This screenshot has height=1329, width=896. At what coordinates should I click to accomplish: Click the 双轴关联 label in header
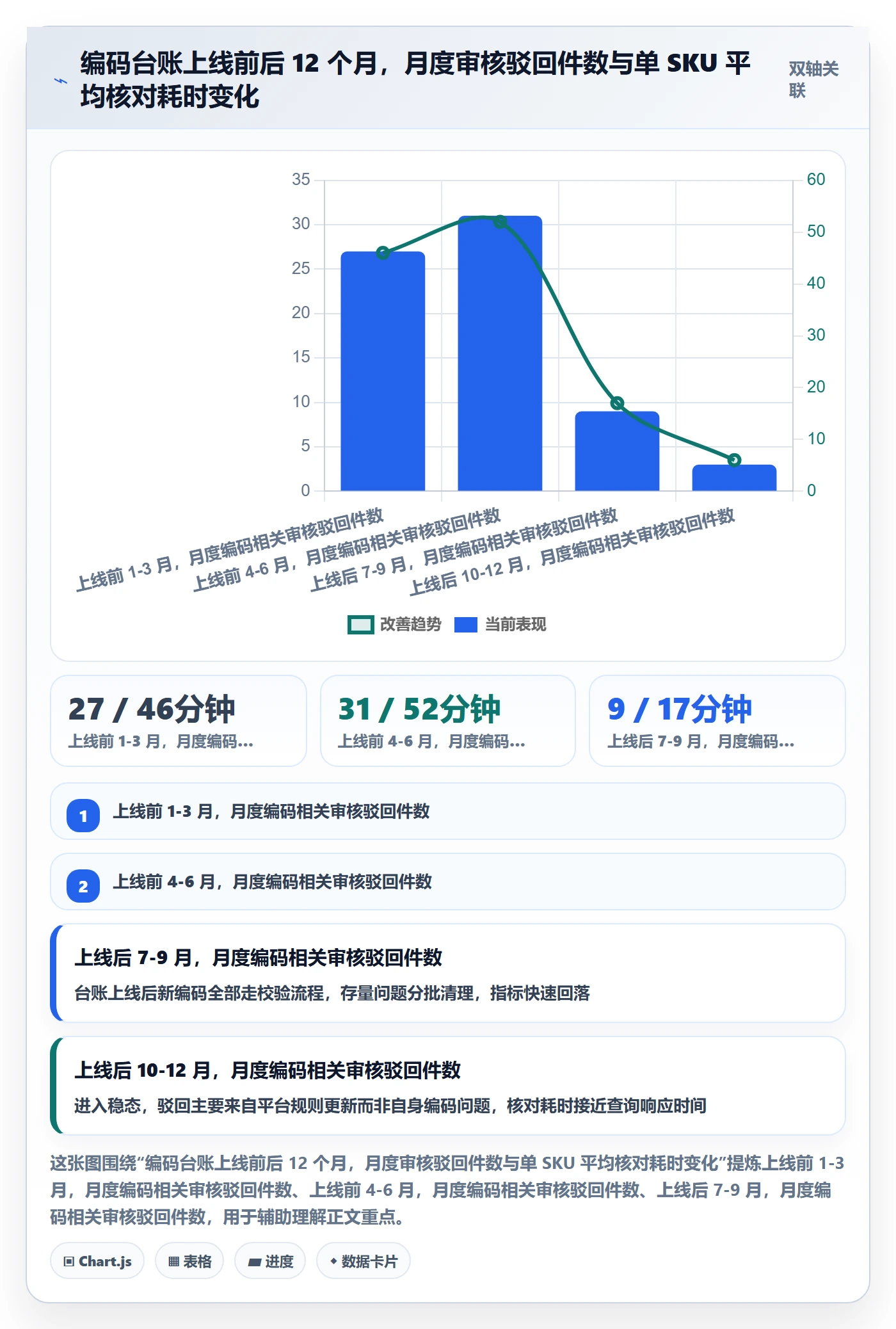tap(813, 80)
